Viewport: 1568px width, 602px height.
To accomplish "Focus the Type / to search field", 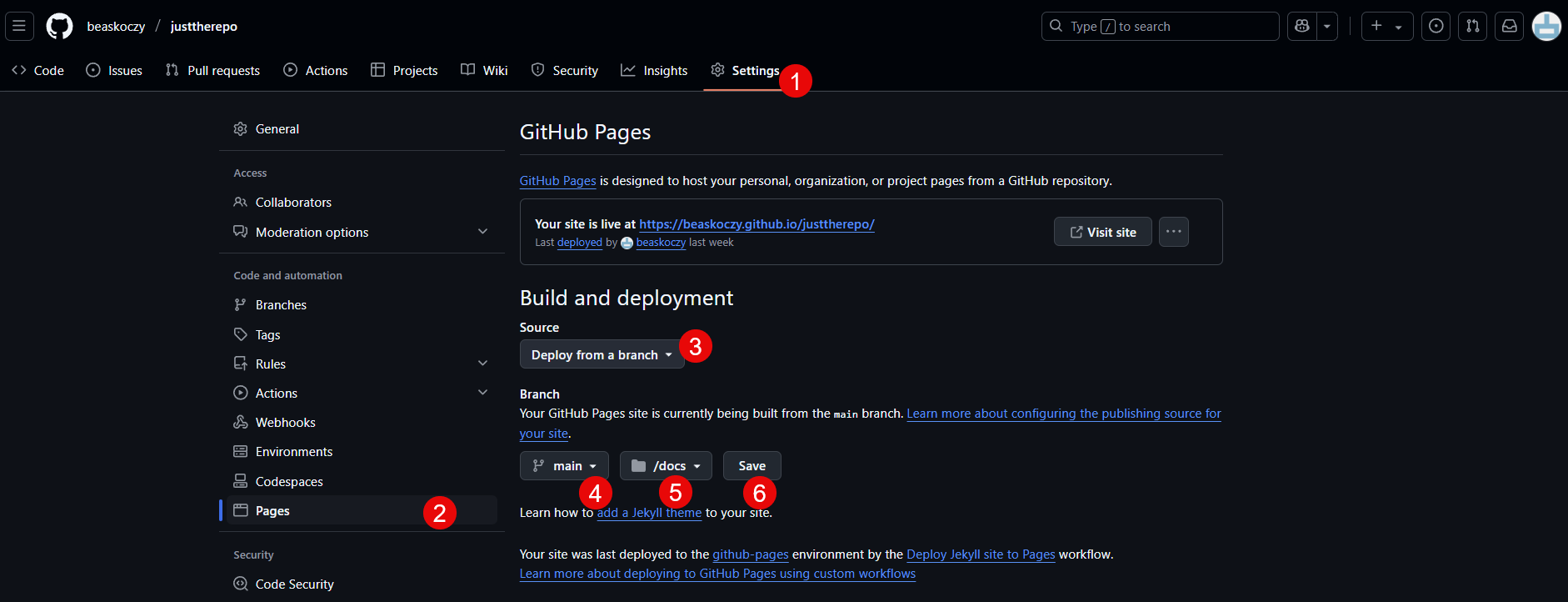I will click(1160, 27).
